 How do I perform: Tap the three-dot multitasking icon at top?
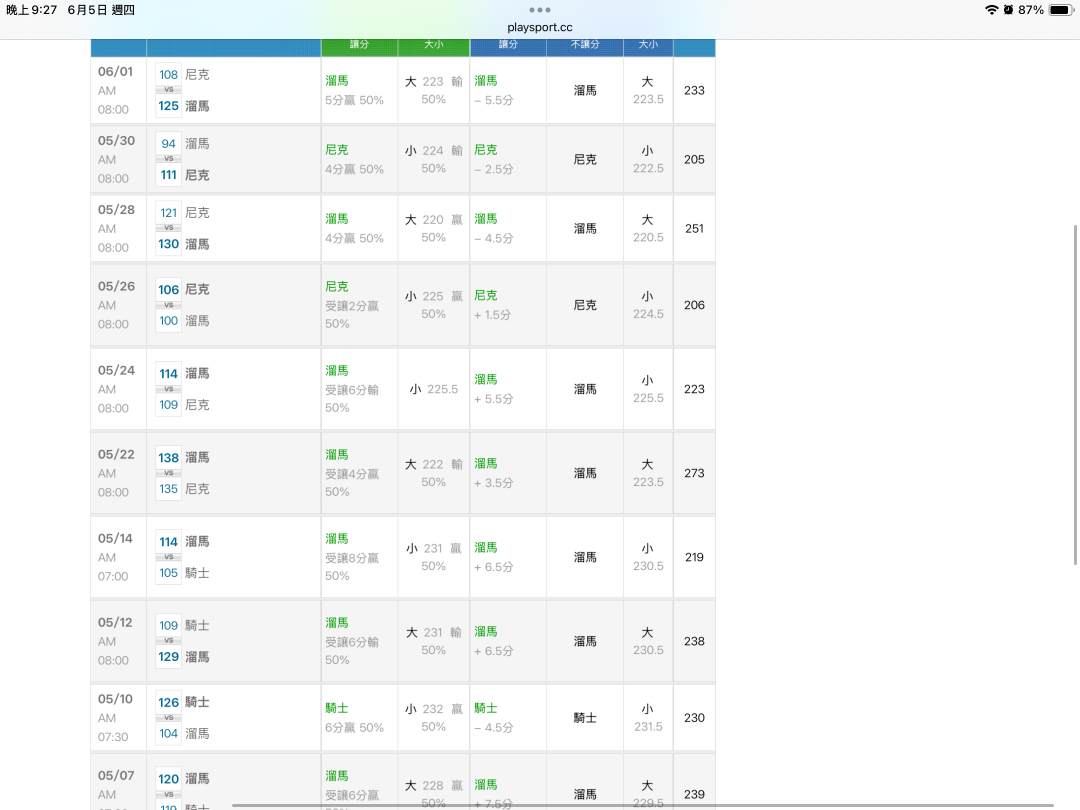pos(539,10)
